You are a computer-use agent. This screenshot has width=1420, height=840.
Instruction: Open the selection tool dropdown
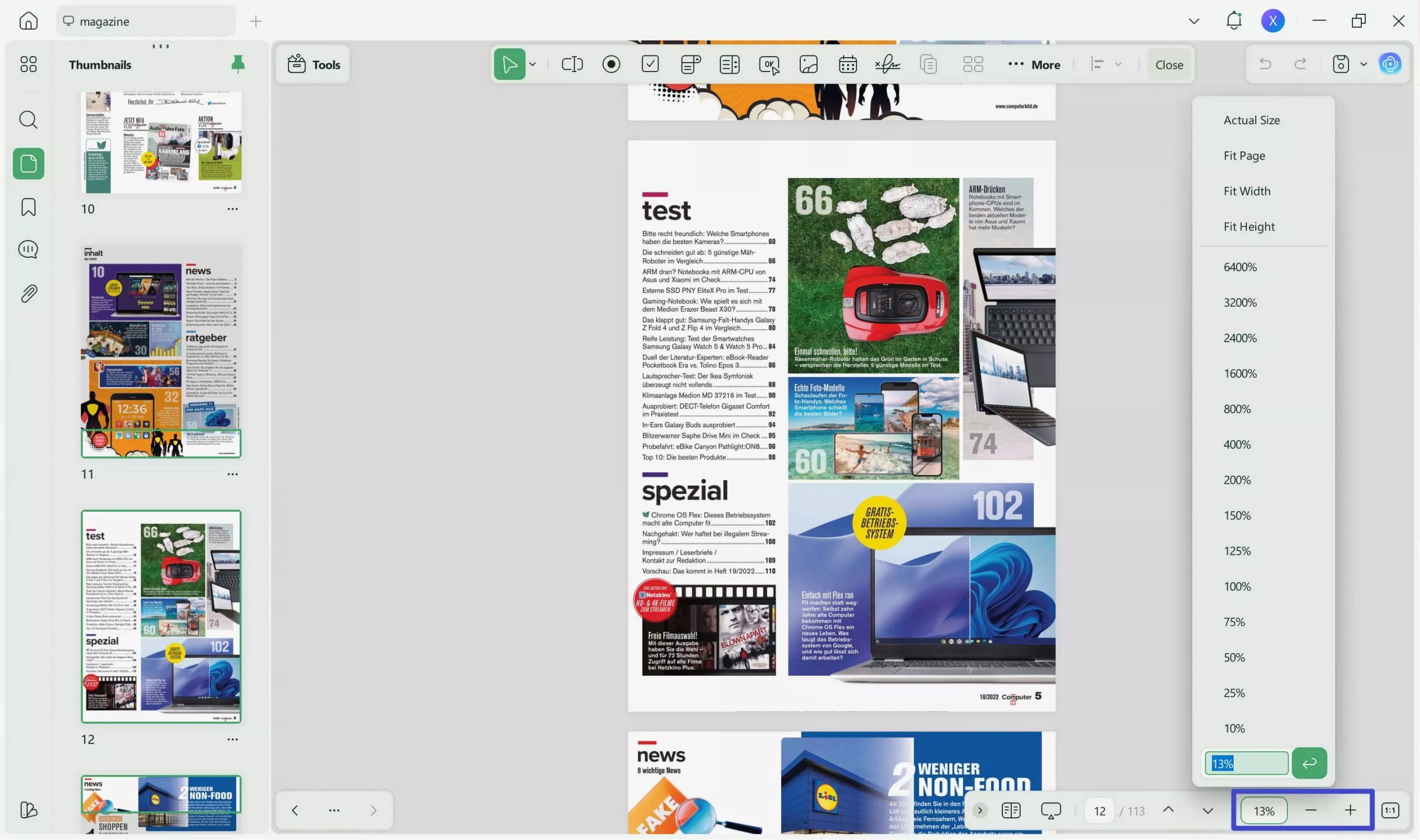click(531, 64)
